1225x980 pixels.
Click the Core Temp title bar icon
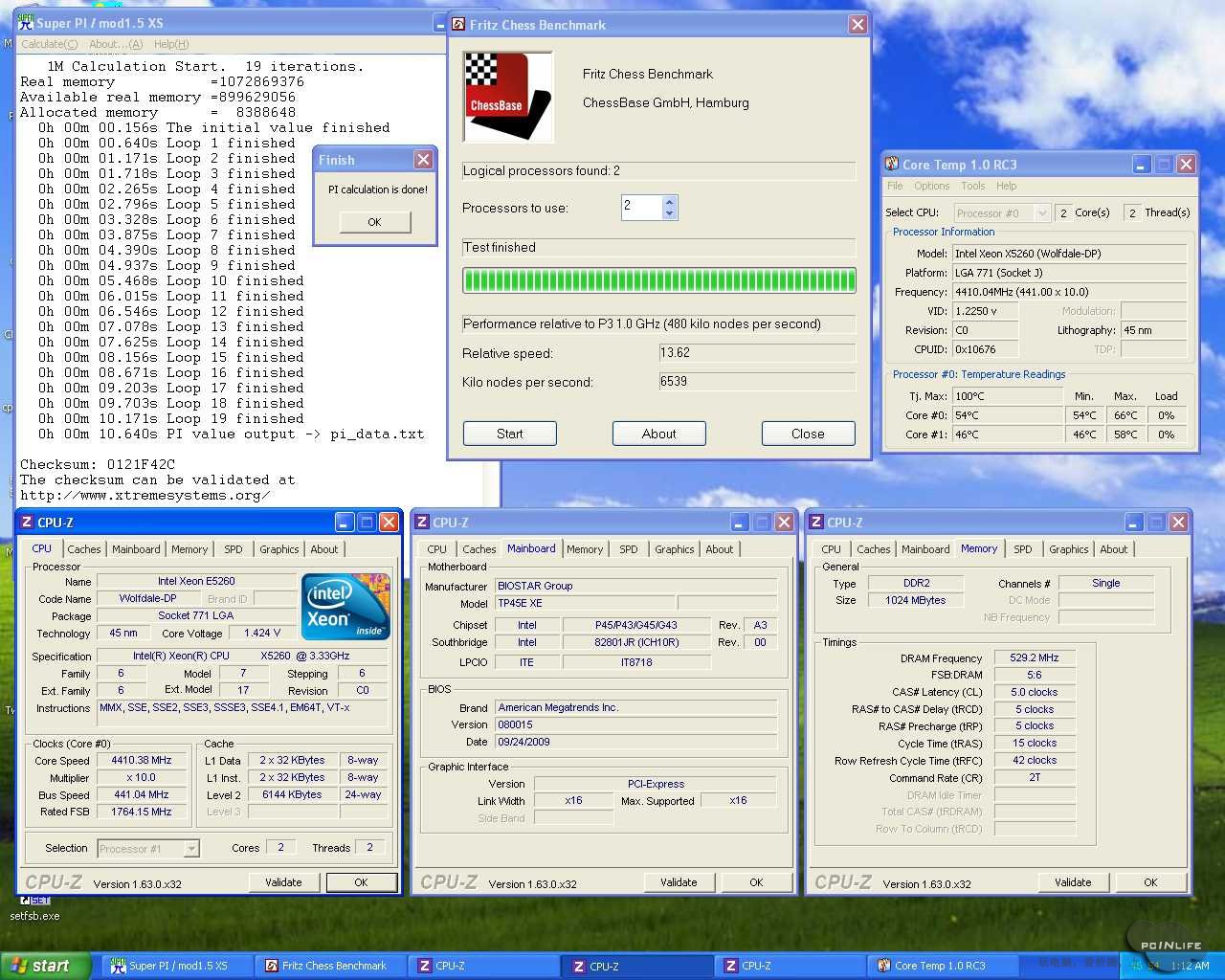892,165
